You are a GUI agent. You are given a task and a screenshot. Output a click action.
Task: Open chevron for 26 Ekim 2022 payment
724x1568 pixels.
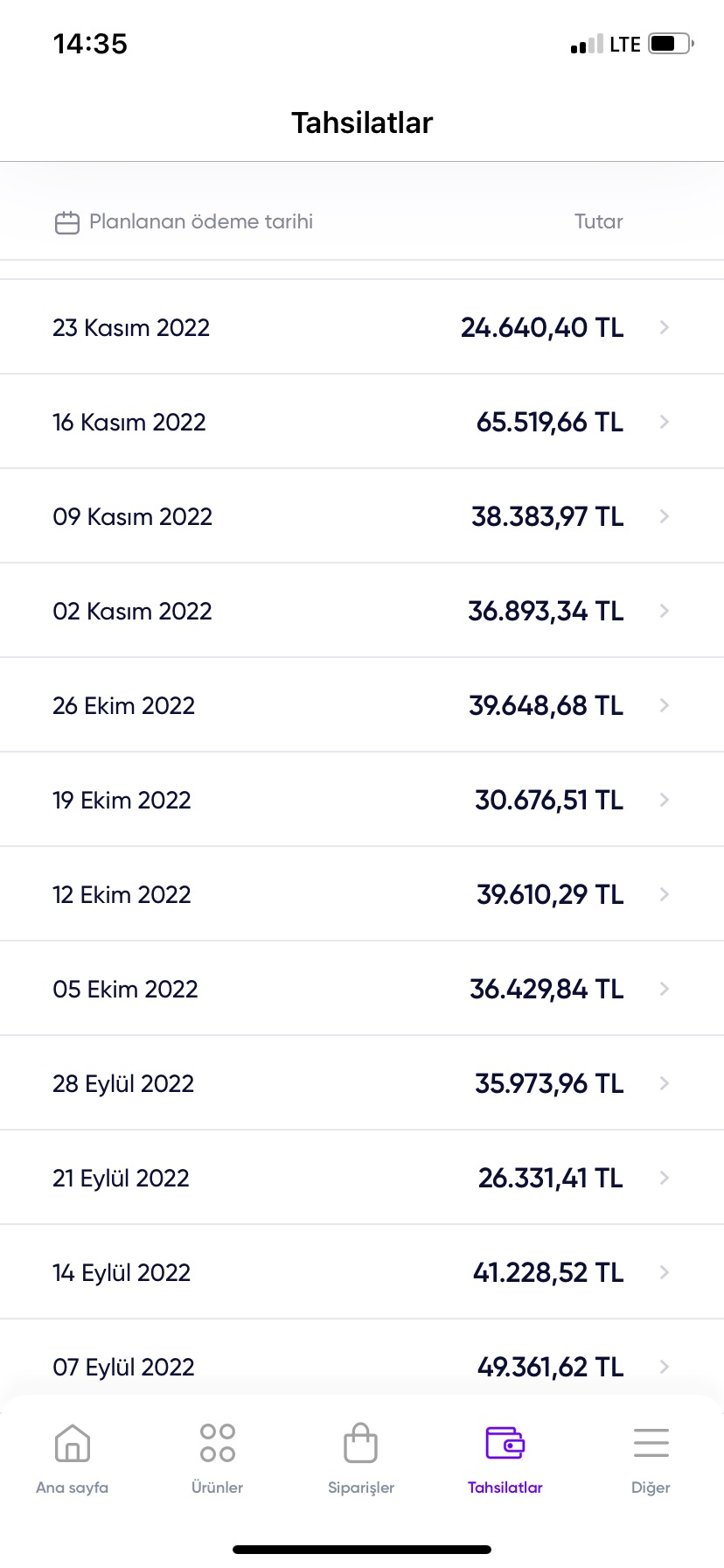click(665, 705)
